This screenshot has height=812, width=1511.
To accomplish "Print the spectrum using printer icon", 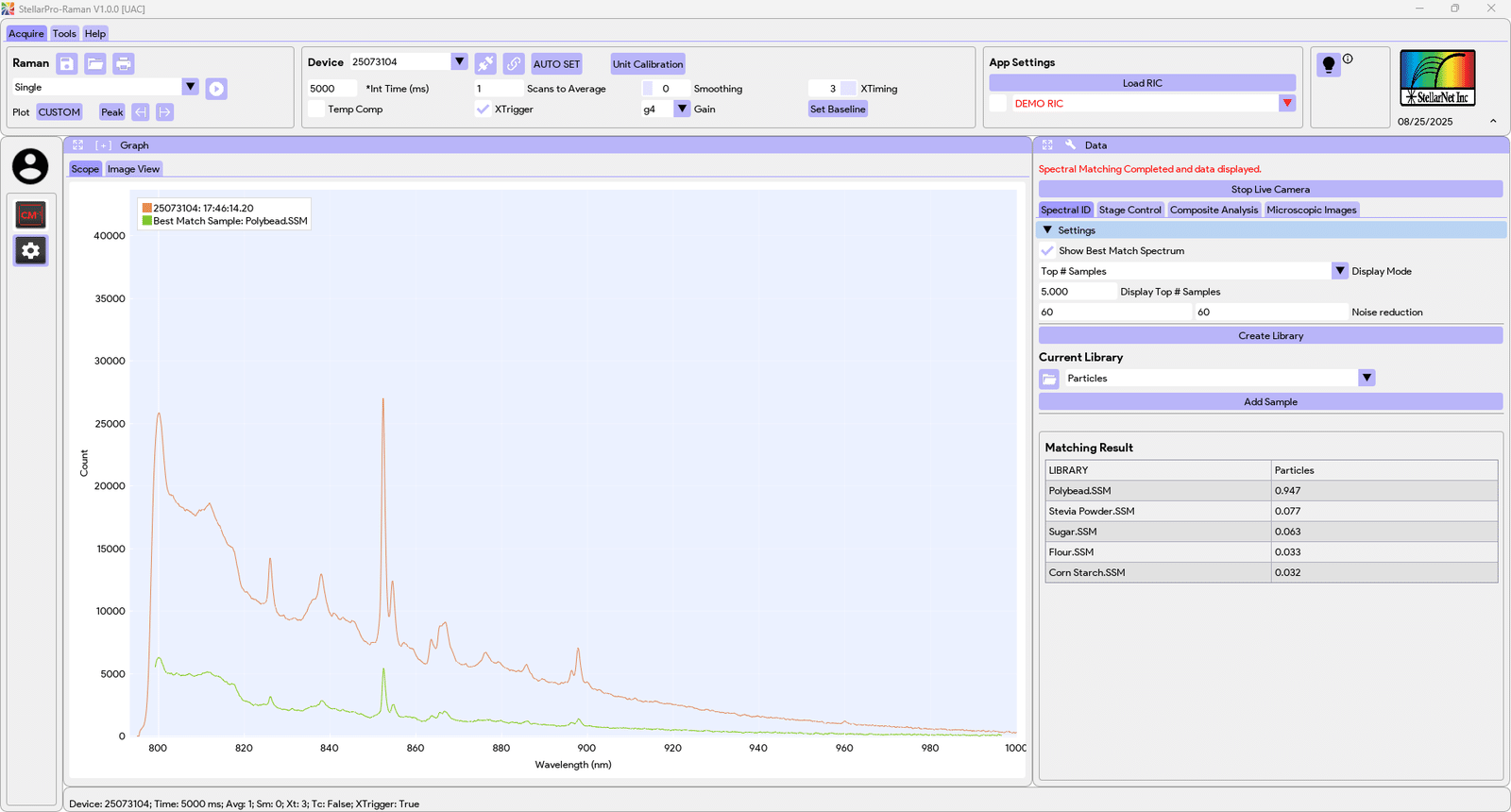I will (124, 63).
